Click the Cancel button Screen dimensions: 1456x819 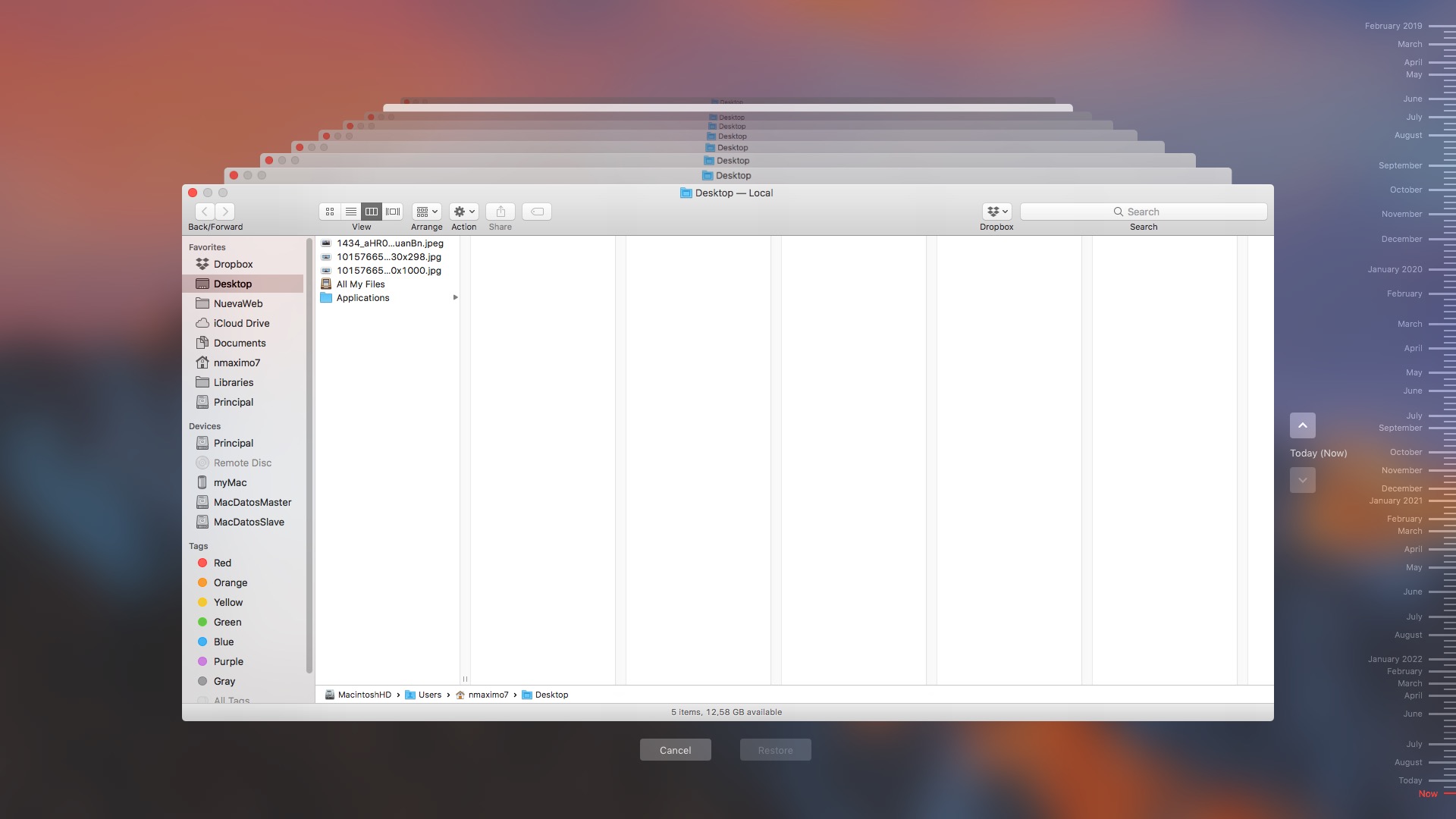tap(675, 750)
